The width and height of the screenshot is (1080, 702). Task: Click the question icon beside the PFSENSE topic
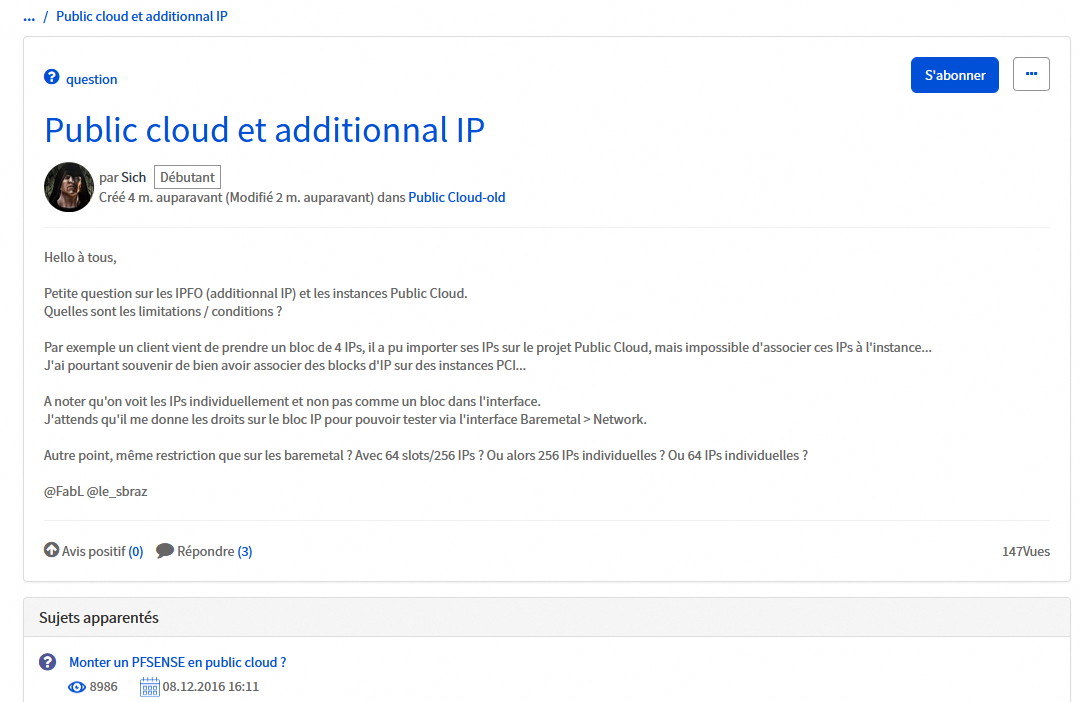coord(47,662)
